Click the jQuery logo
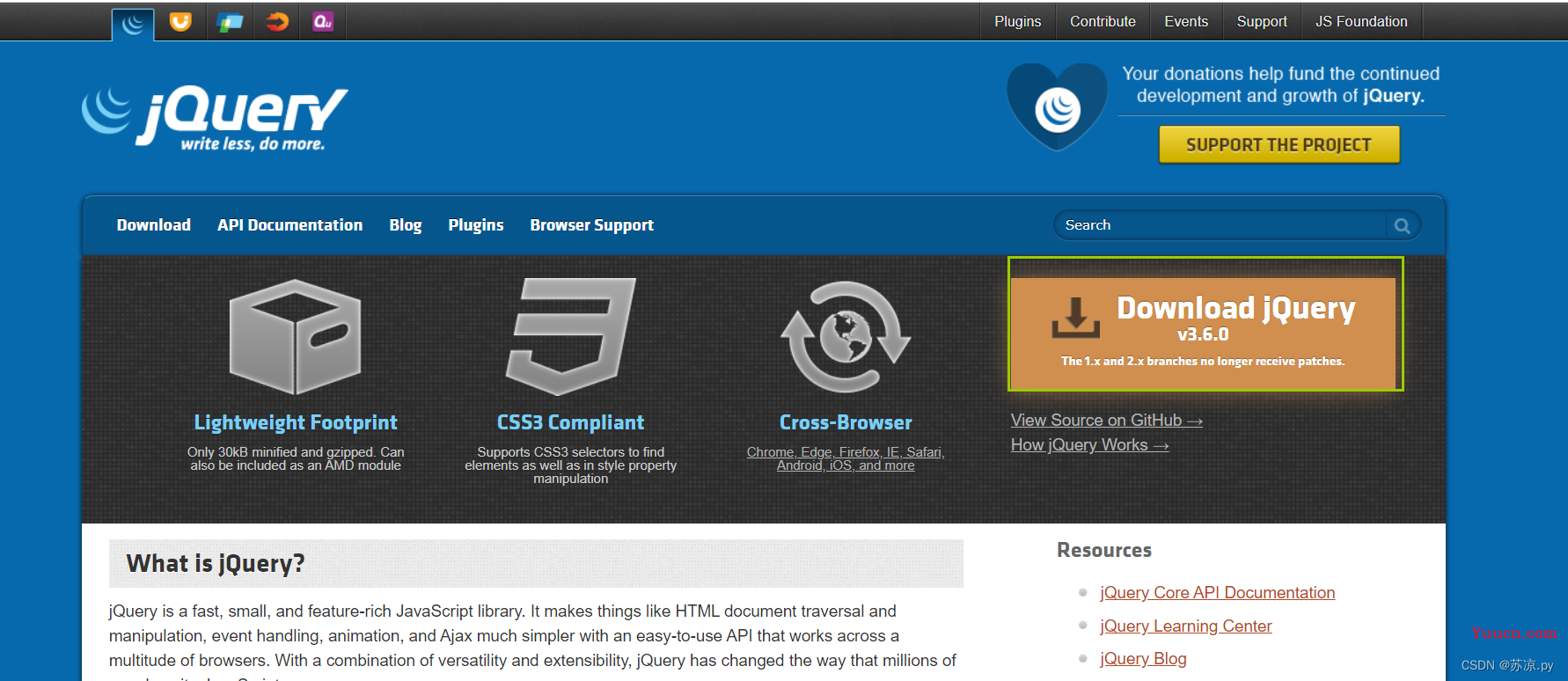The height and width of the screenshot is (681, 1568). coord(215,118)
